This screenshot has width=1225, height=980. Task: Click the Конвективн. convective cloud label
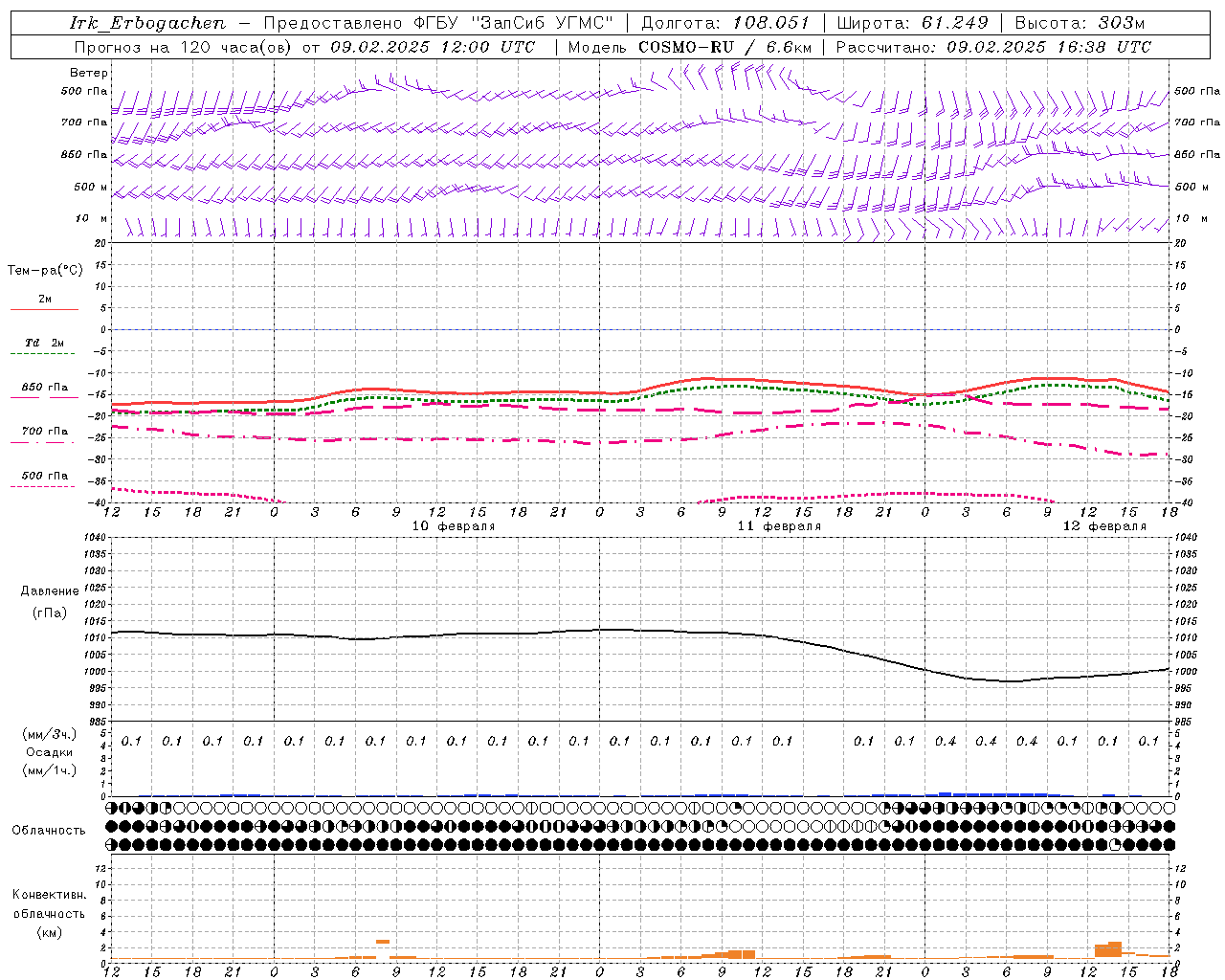pos(50,895)
